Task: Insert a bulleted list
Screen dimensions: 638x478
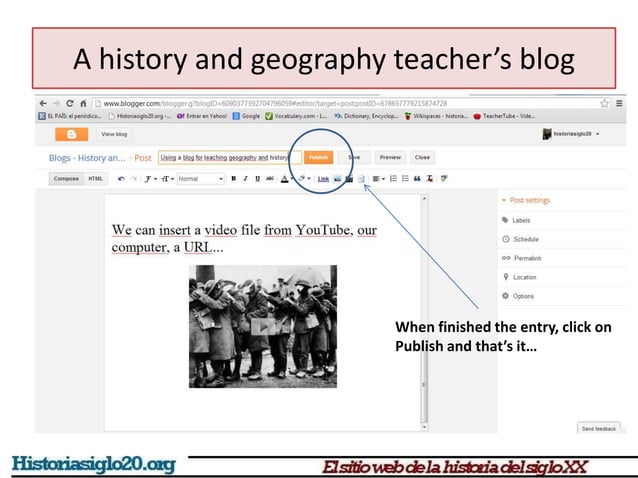Action: (405, 179)
